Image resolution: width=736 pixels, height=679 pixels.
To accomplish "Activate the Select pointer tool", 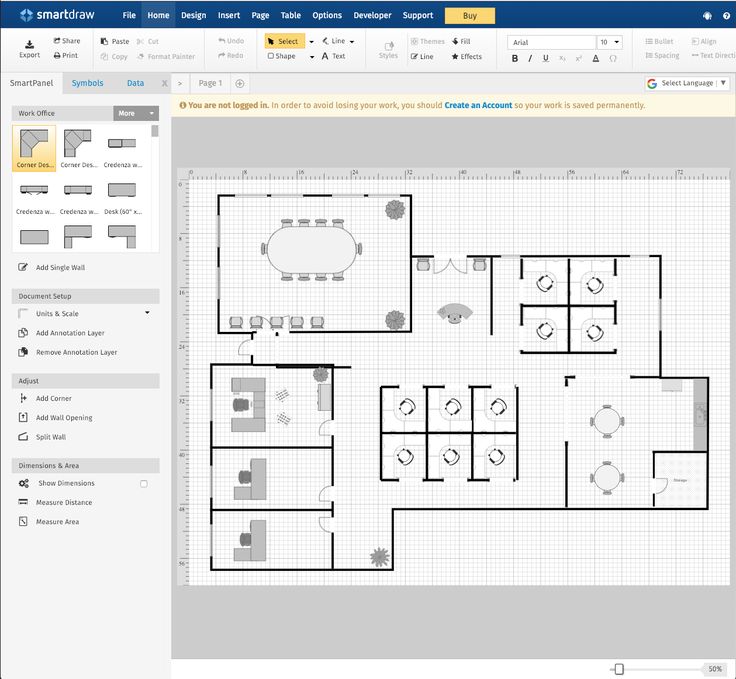I will tap(283, 41).
